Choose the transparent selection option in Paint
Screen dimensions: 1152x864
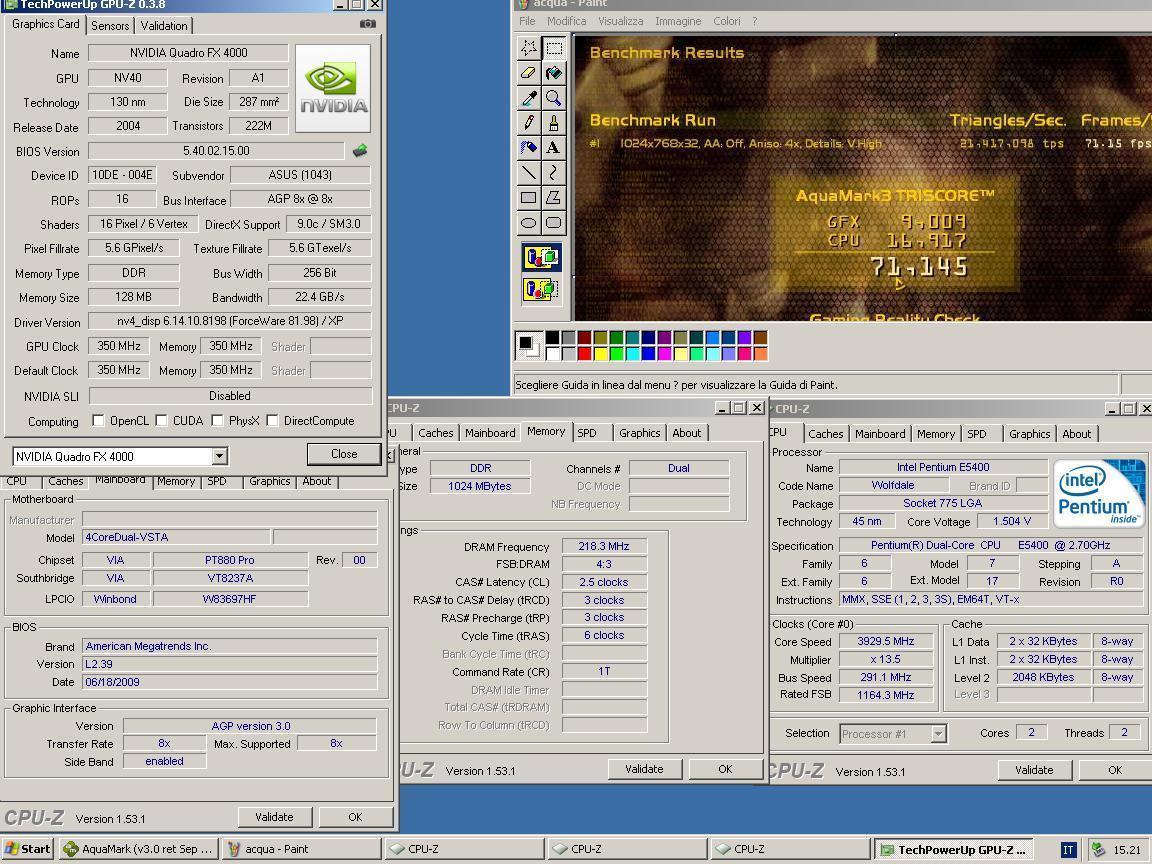[x=541, y=289]
